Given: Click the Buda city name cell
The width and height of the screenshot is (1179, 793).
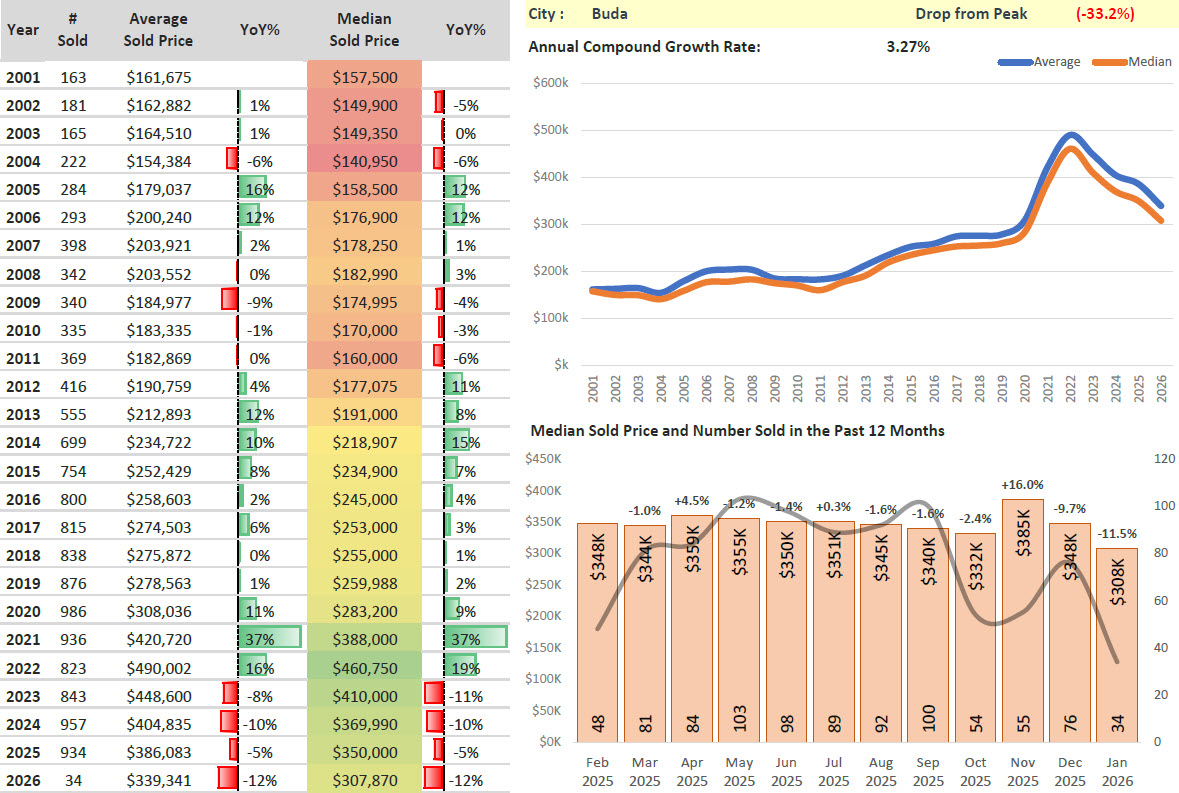Looking at the screenshot, I should click(610, 14).
